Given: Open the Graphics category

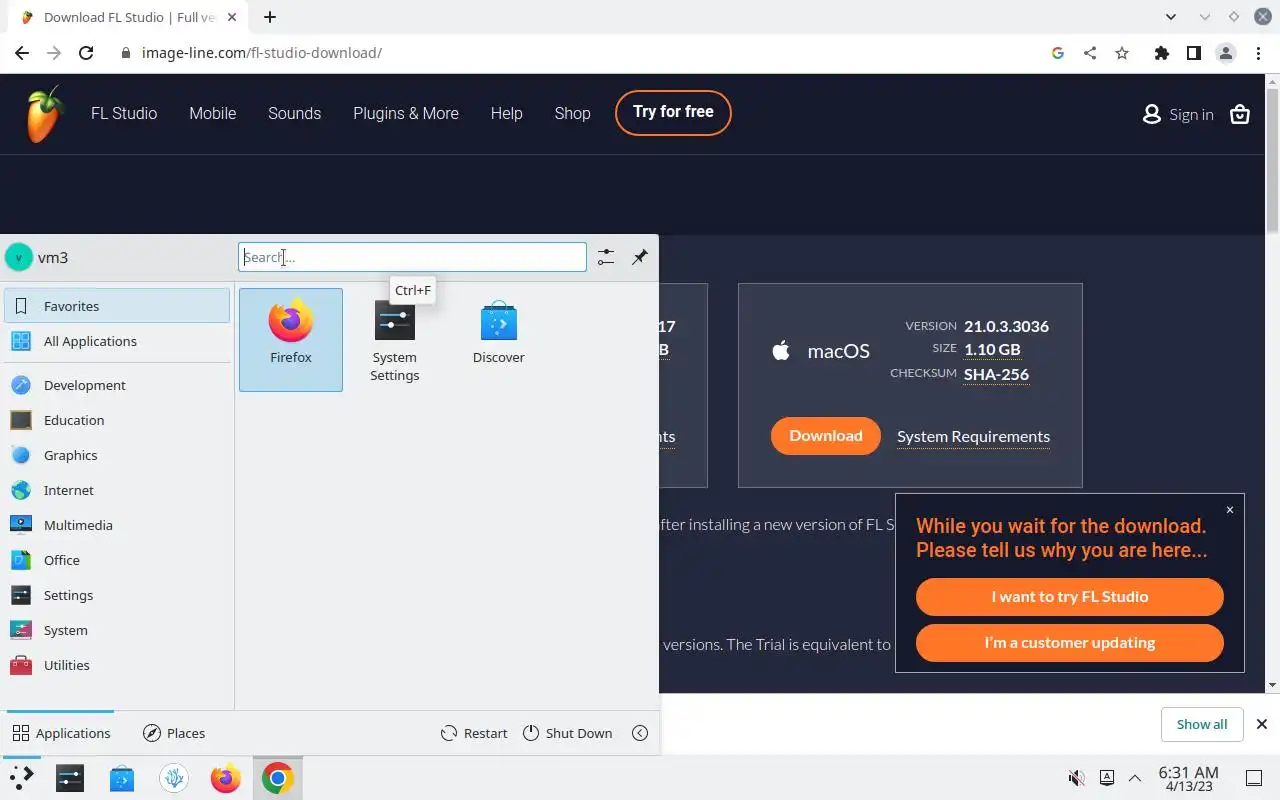Looking at the screenshot, I should pos(118,455).
